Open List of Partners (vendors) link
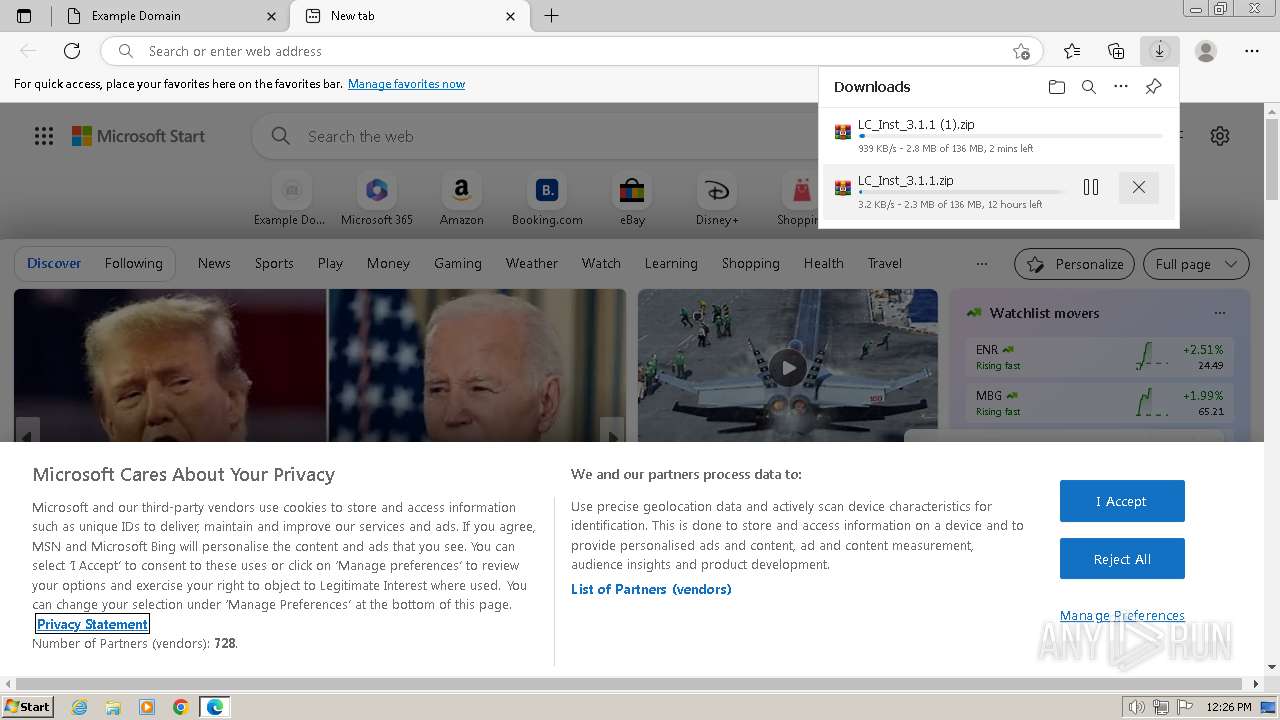This screenshot has width=1280, height=720. coord(651,589)
